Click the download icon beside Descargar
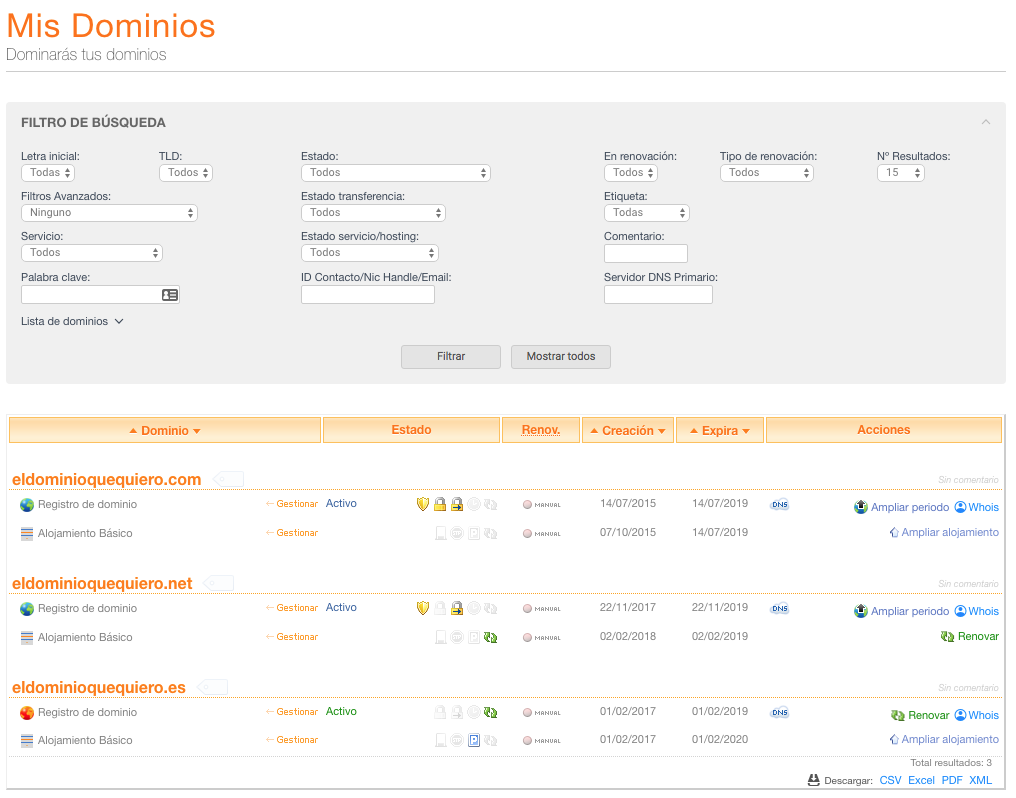Image resolution: width=1016 pixels, height=798 pixels. pos(814,781)
